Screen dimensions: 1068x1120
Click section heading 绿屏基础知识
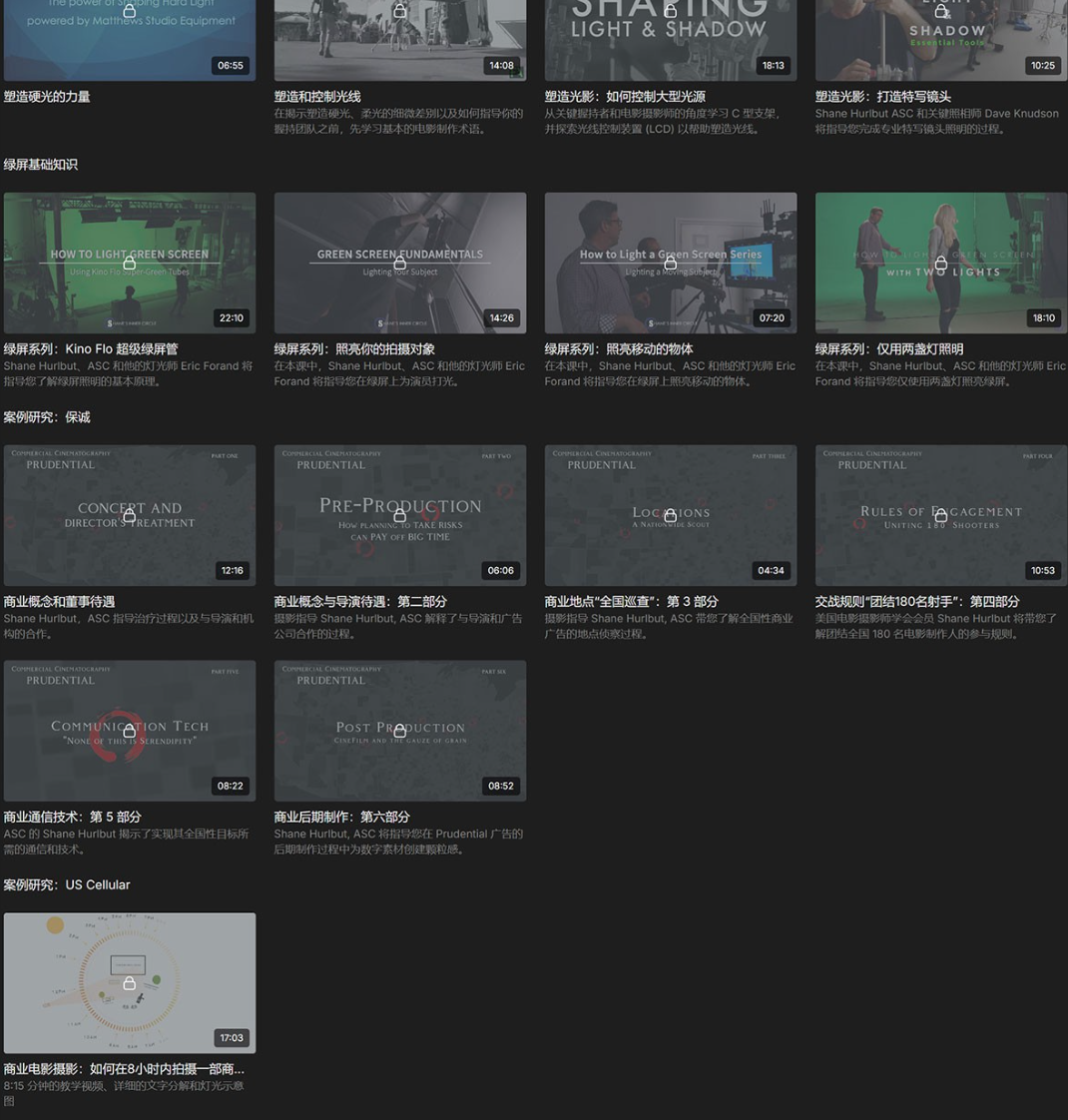point(41,165)
